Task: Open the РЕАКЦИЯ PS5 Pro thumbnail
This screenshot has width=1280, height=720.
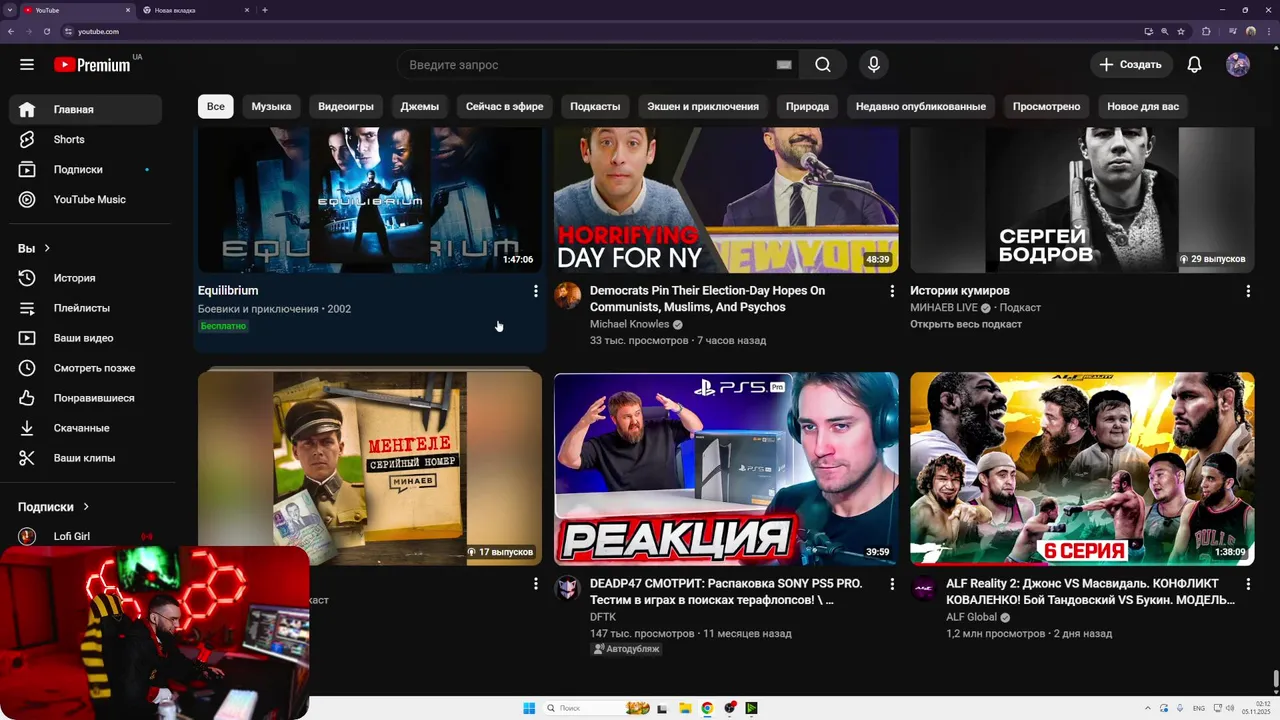Action: coord(726,468)
